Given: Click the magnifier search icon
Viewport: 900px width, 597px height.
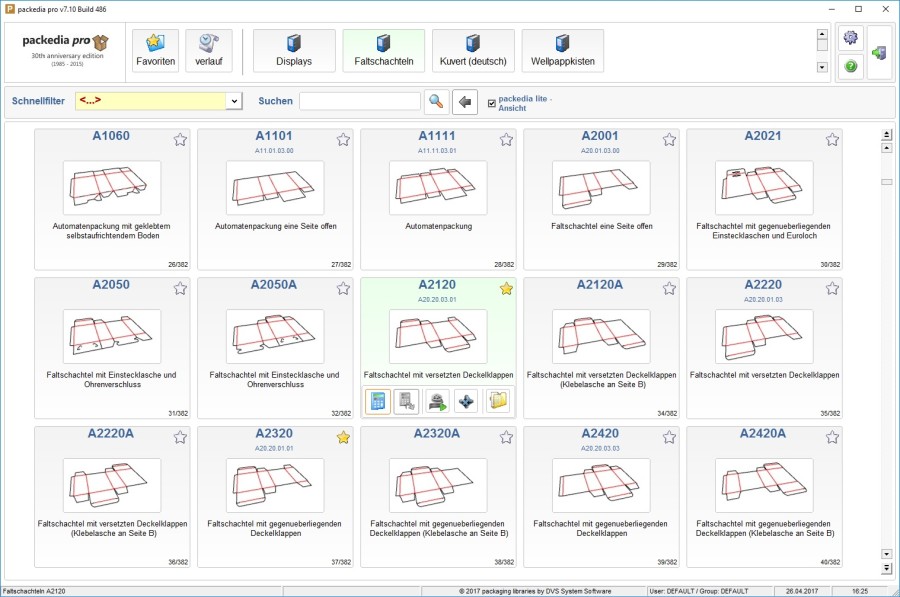Looking at the screenshot, I should pyautogui.click(x=438, y=101).
